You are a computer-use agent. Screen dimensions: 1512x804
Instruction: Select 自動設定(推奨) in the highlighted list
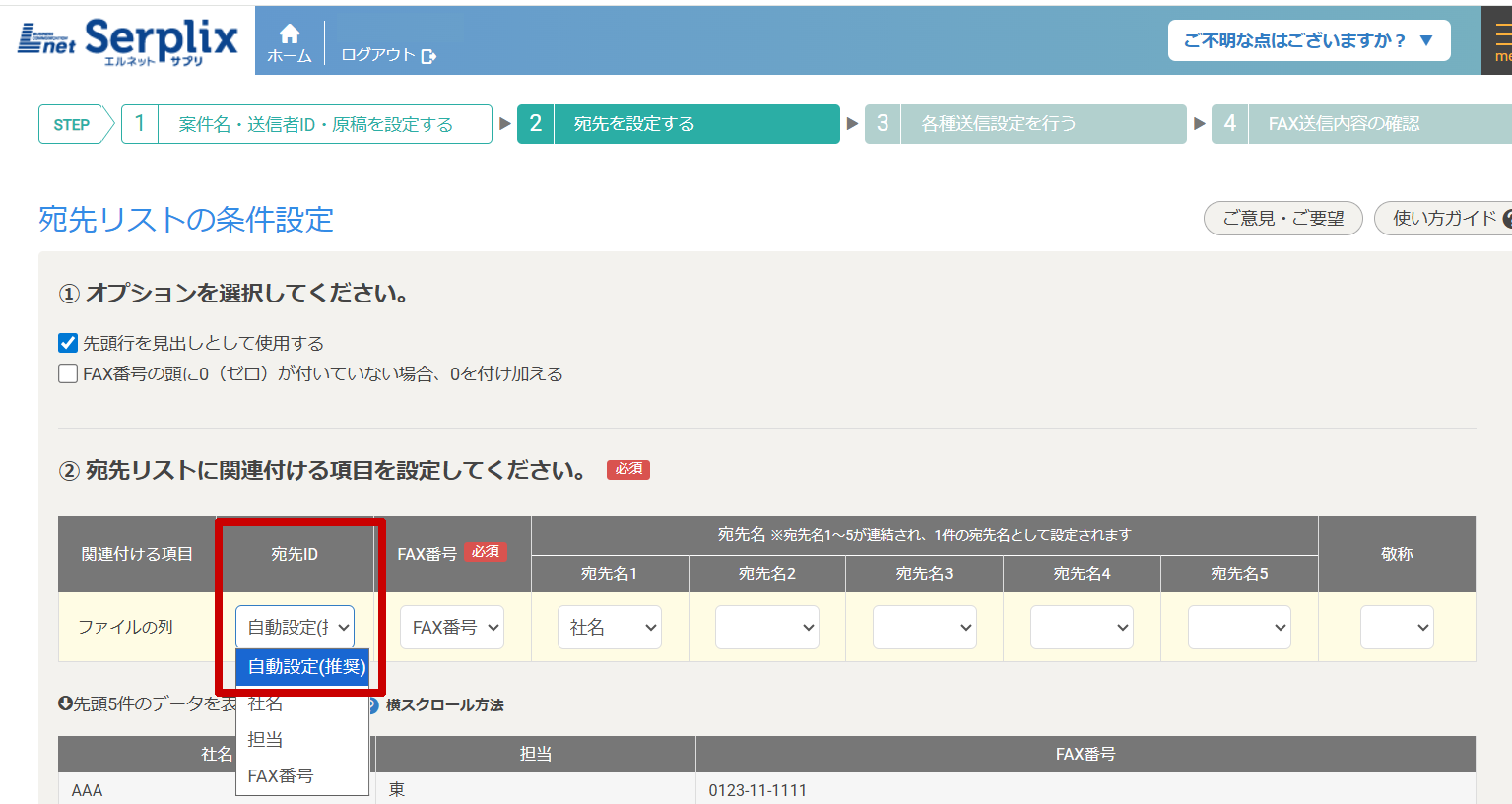(x=302, y=667)
